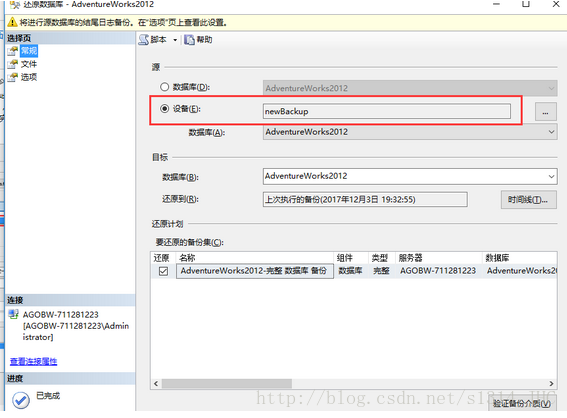Click the Script (脚本) toolbar icon
Image resolution: width=567 pixels, height=418 pixels.
coord(144,39)
